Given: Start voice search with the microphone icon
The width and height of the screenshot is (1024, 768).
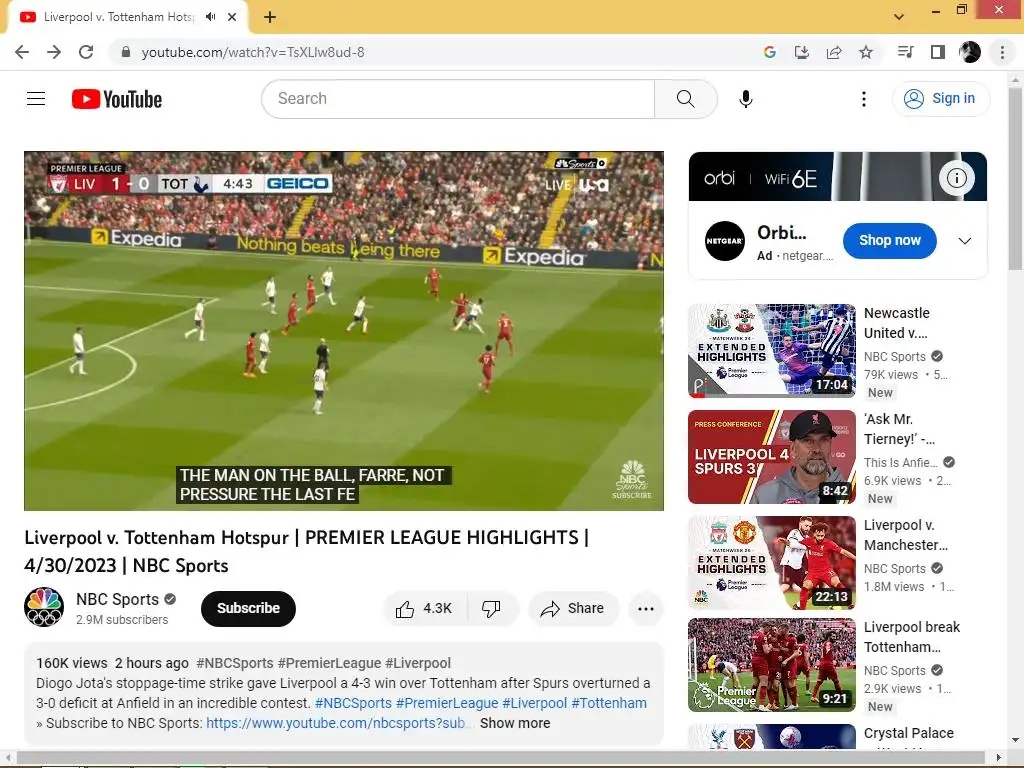Looking at the screenshot, I should click(746, 99).
